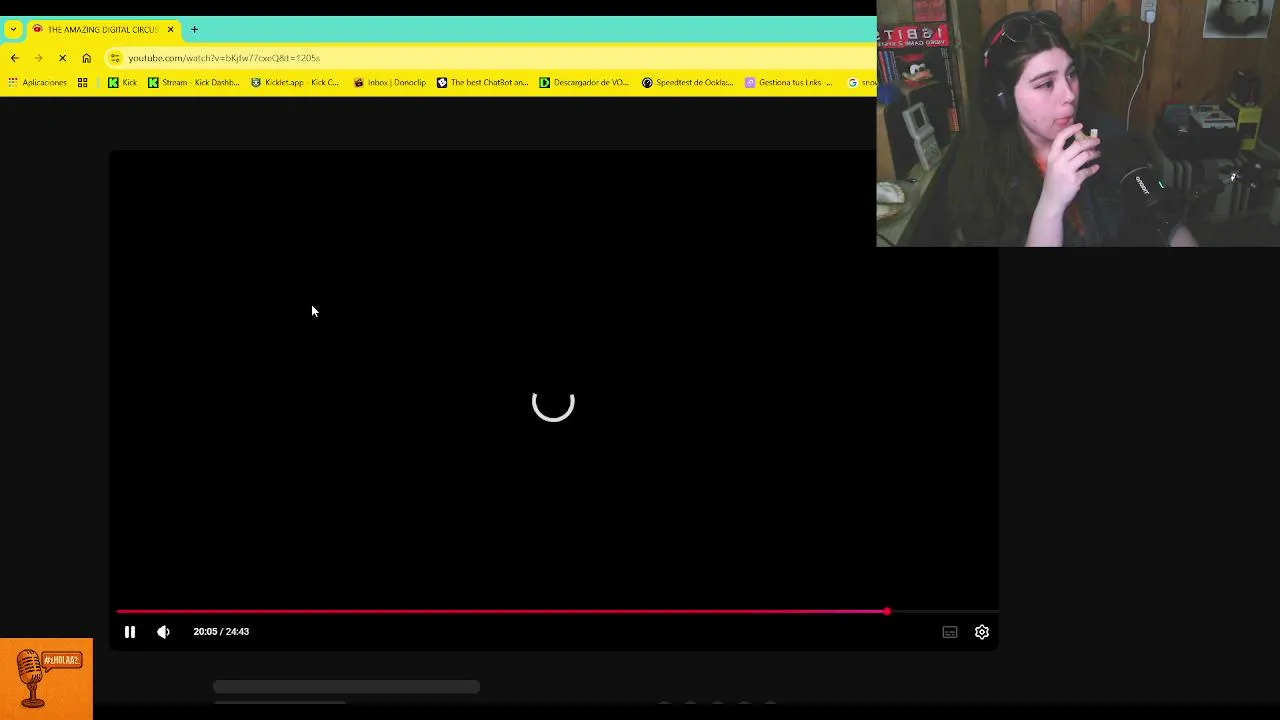This screenshot has width=1280, height=720.
Task: Open the tab search dropdown arrow
Action: click(13, 29)
